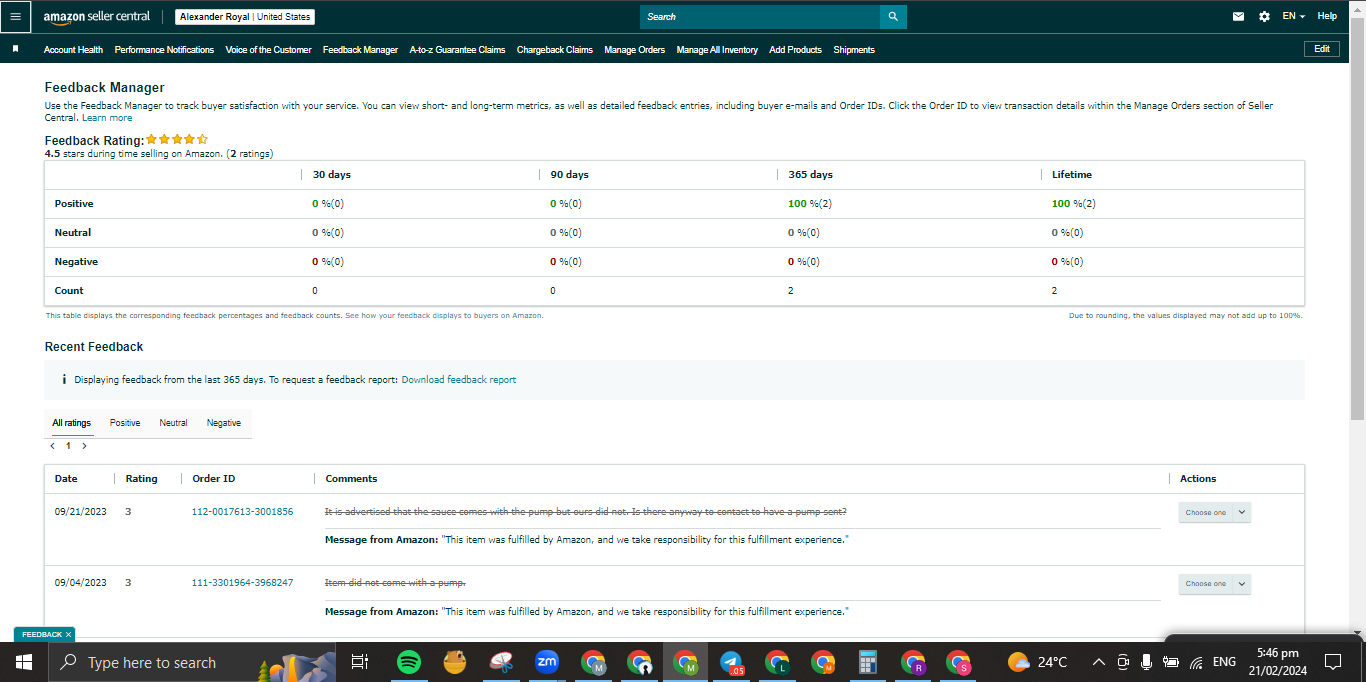Viewport: 1366px width, 682px height.
Task: Open the hamburger main menu
Action: [x=15, y=16]
